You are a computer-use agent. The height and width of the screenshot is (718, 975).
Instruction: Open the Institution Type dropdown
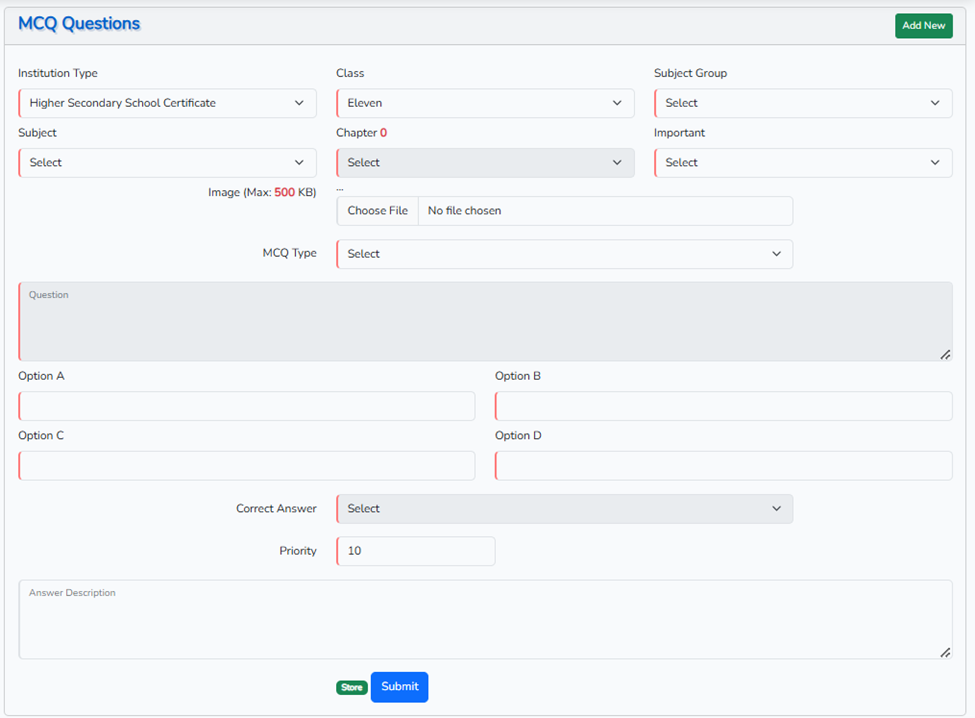coord(167,103)
